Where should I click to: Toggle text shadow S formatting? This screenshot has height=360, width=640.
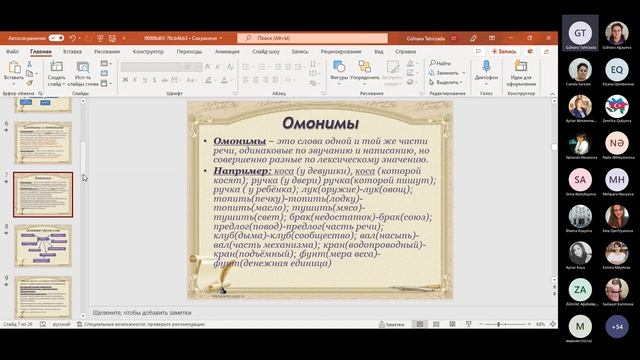(x=155, y=80)
